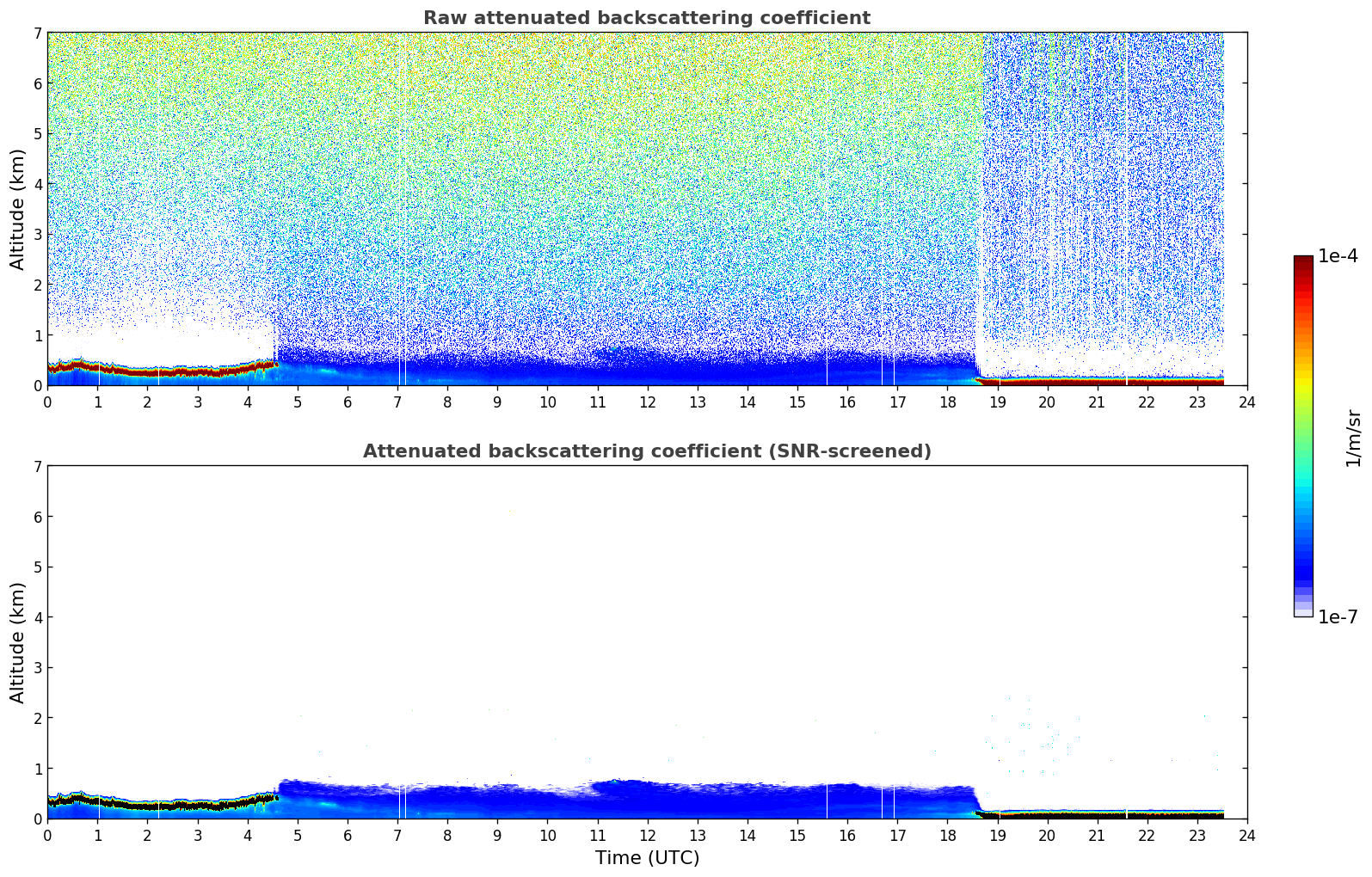Click the black cloud layer near 2 UTC, bottom plot
Viewport: 1372px width, 877px height.
[x=147, y=806]
